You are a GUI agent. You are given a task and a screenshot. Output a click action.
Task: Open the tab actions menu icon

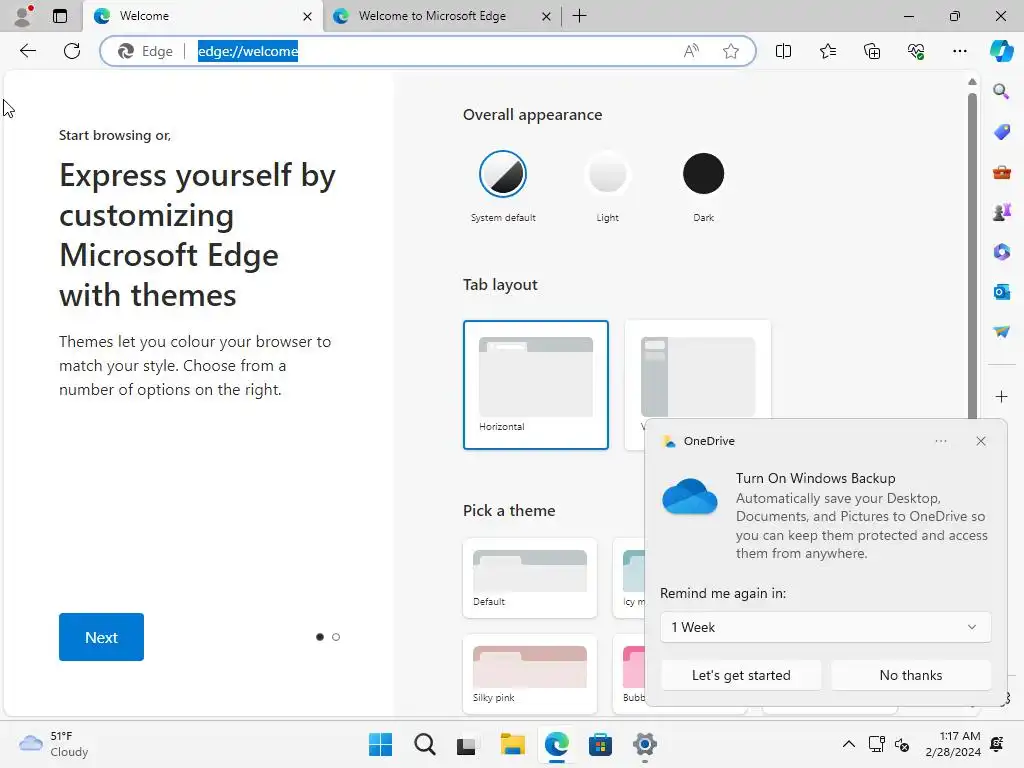pyautogui.click(x=60, y=16)
